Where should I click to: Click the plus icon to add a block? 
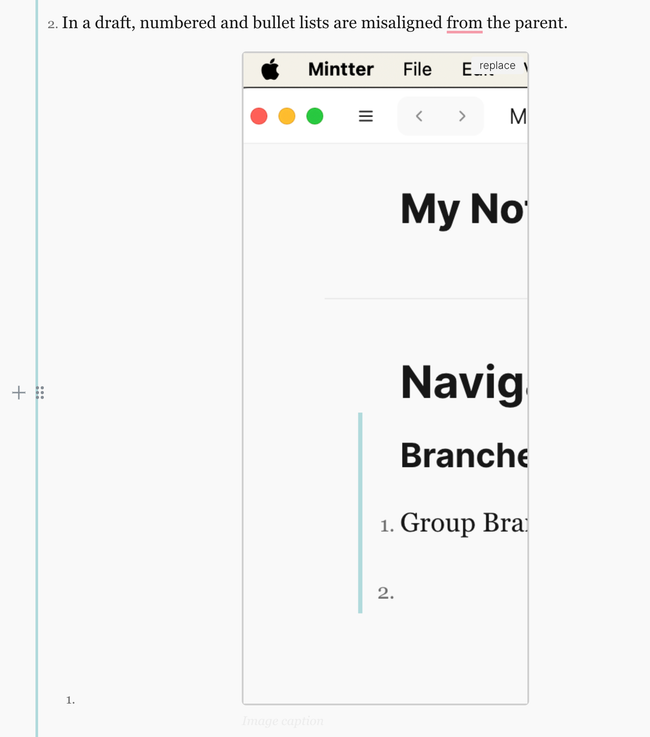[x=18, y=393]
